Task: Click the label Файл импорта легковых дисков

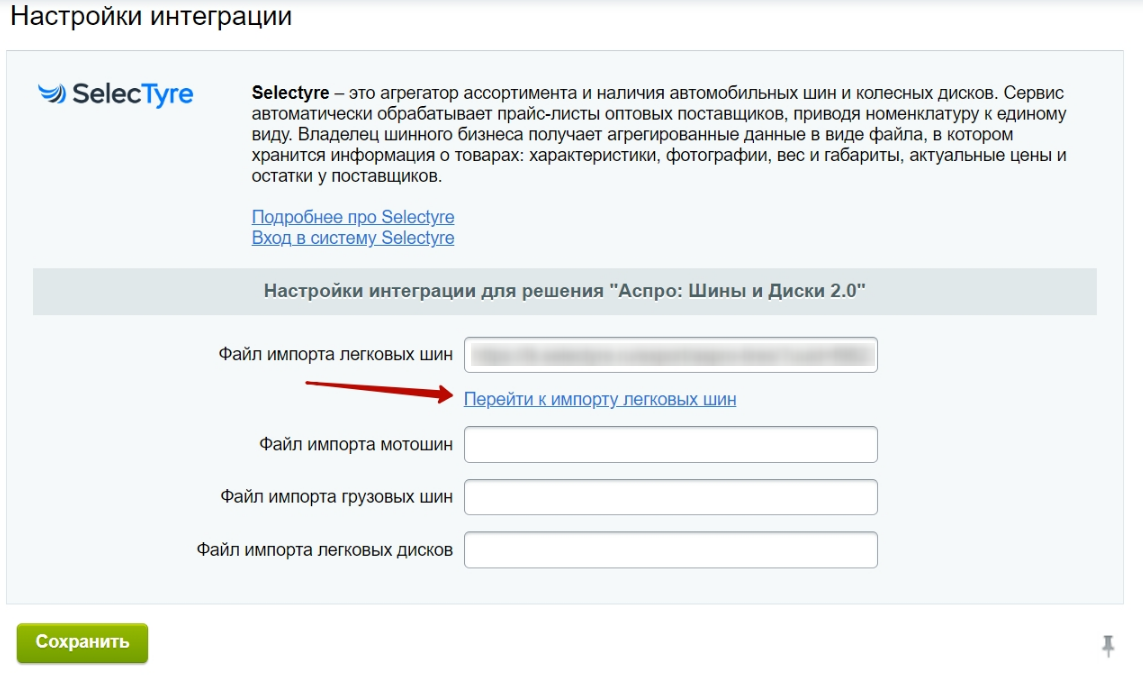Action: point(324,550)
